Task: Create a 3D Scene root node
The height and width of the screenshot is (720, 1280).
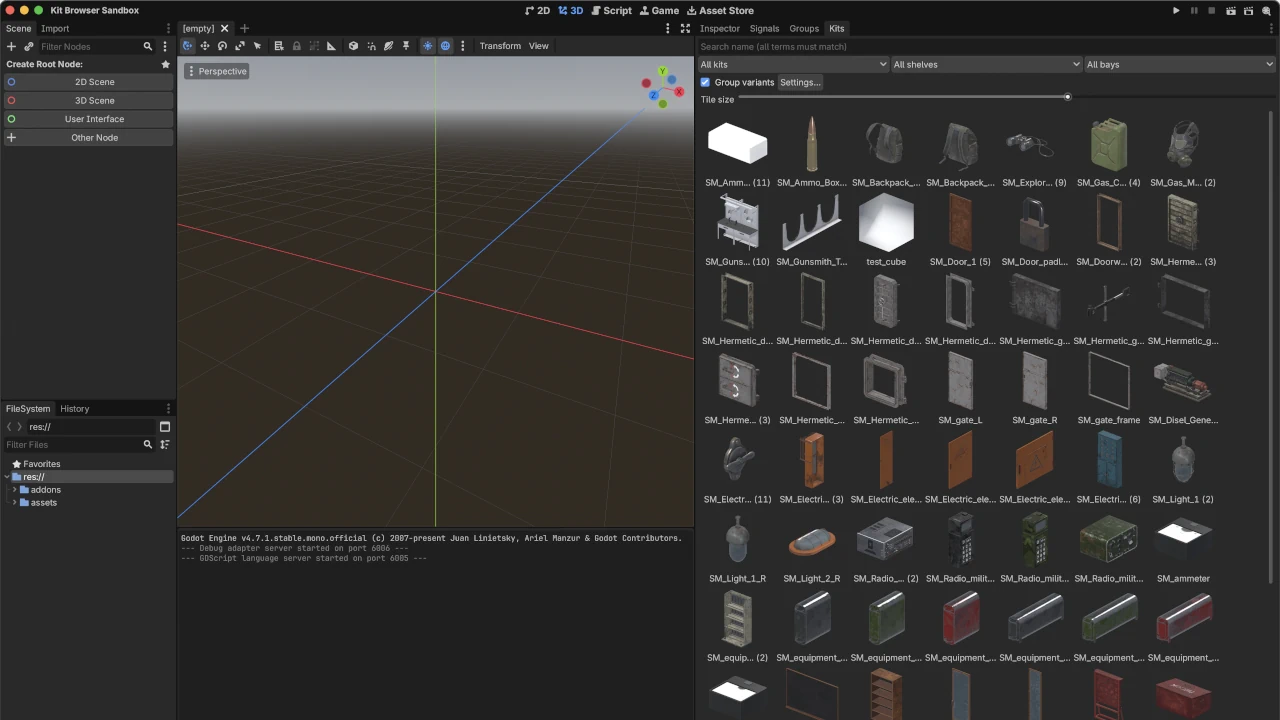Action: (x=88, y=100)
